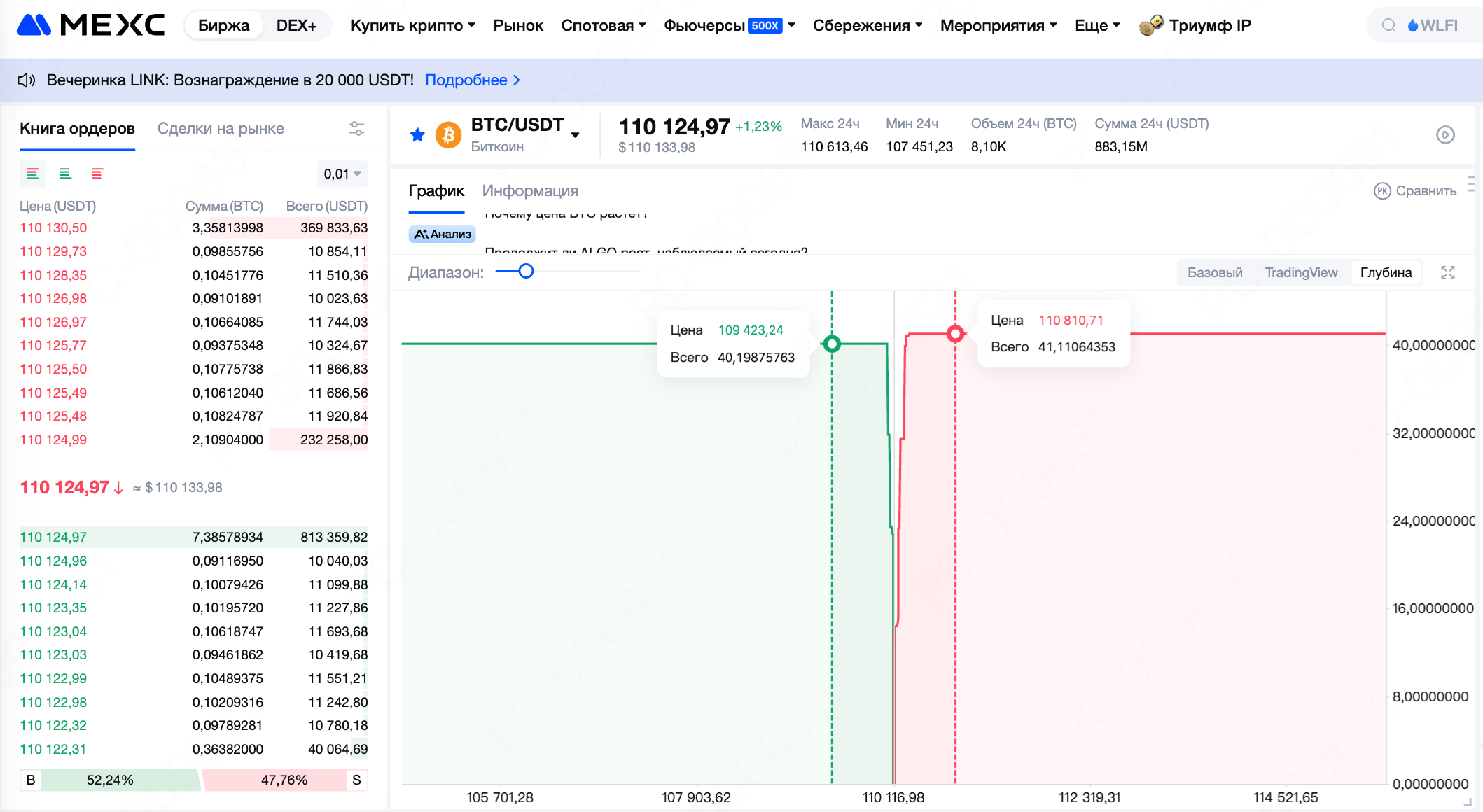Click the Диапазон range slider handle
Screen dimensions: 1483x812
(526, 272)
